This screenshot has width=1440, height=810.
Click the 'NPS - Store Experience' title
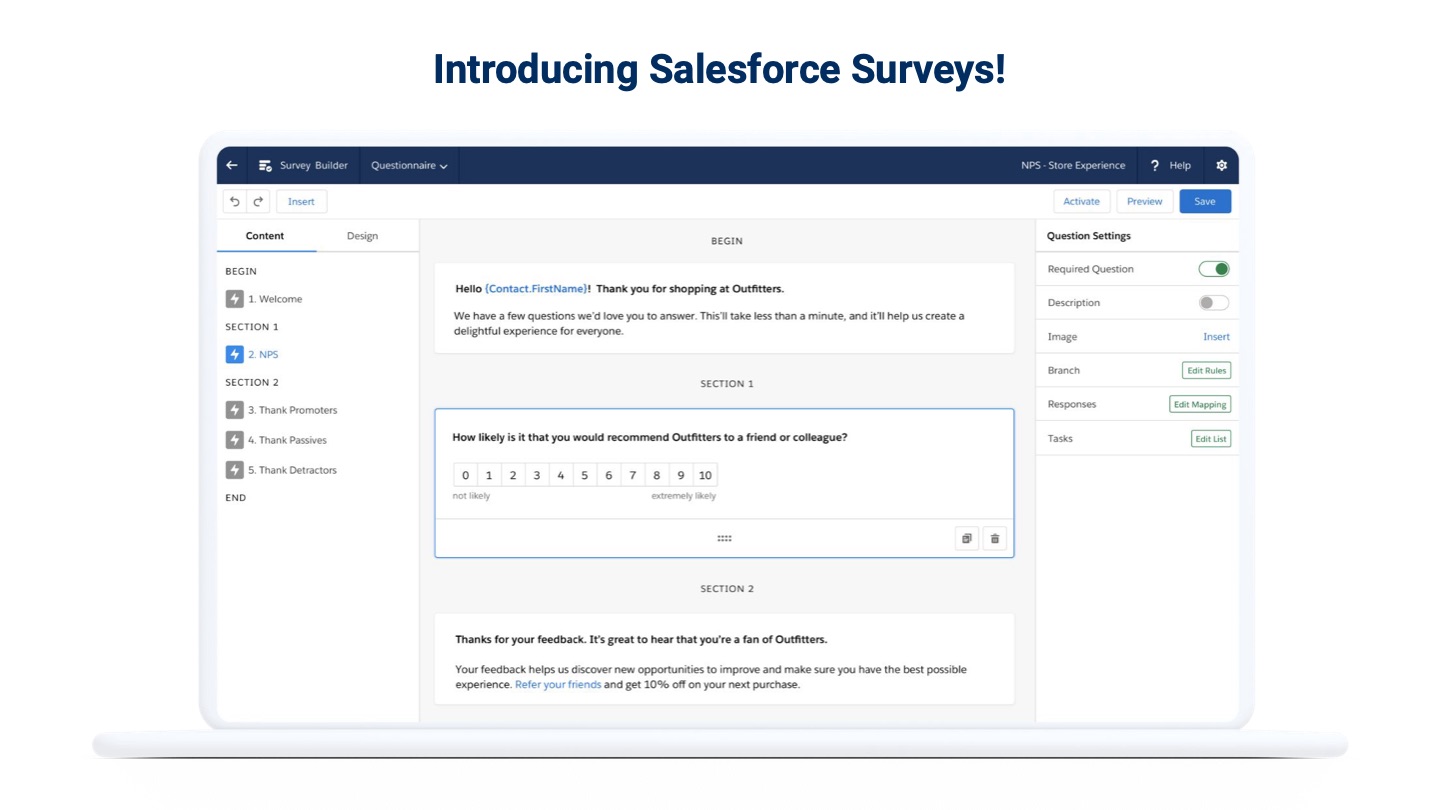click(1073, 166)
